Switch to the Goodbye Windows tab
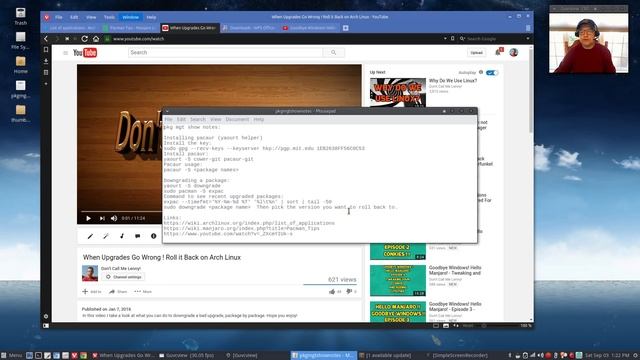This screenshot has width=640, height=360. pyautogui.click(x=309, y=28)
